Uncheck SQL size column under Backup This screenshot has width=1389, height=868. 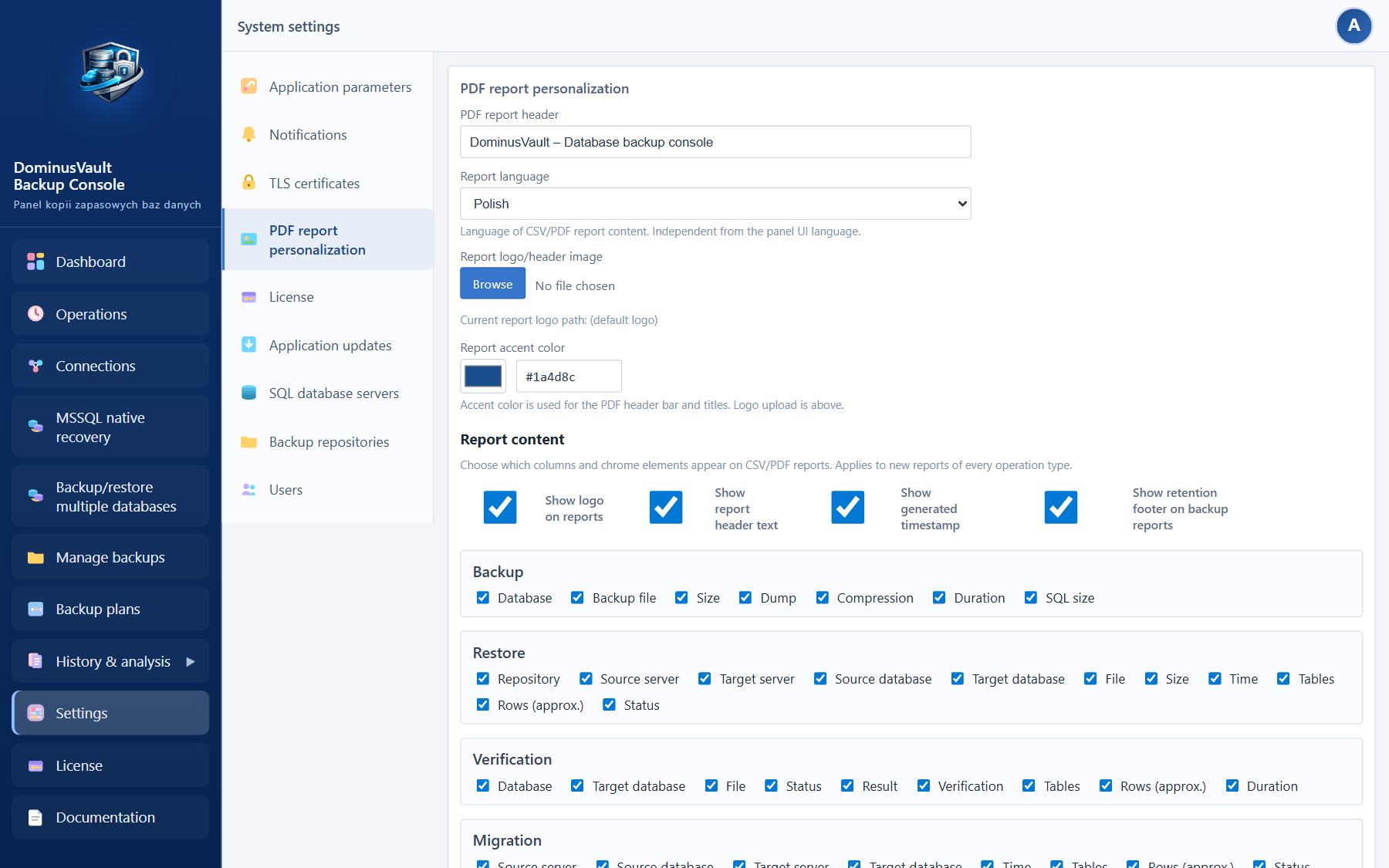pos(1031,598)
